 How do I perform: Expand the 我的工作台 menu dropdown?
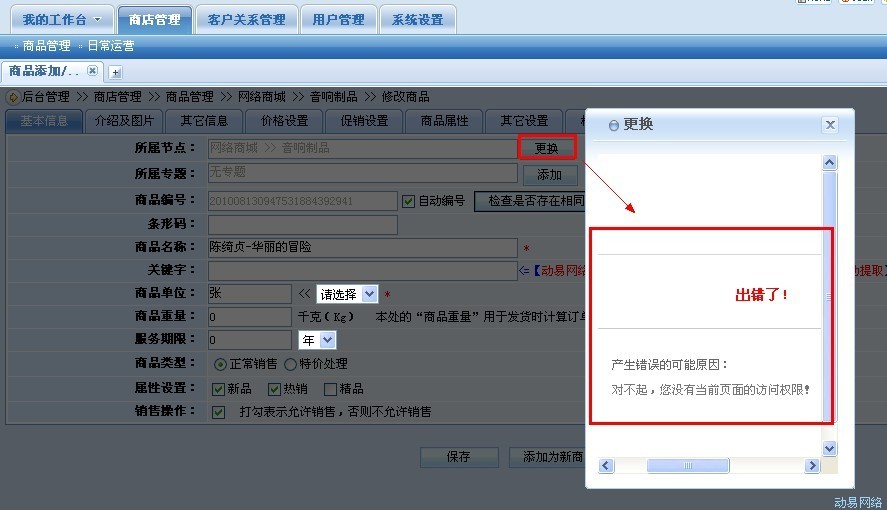pyautogui.click(x=97, y=20)
